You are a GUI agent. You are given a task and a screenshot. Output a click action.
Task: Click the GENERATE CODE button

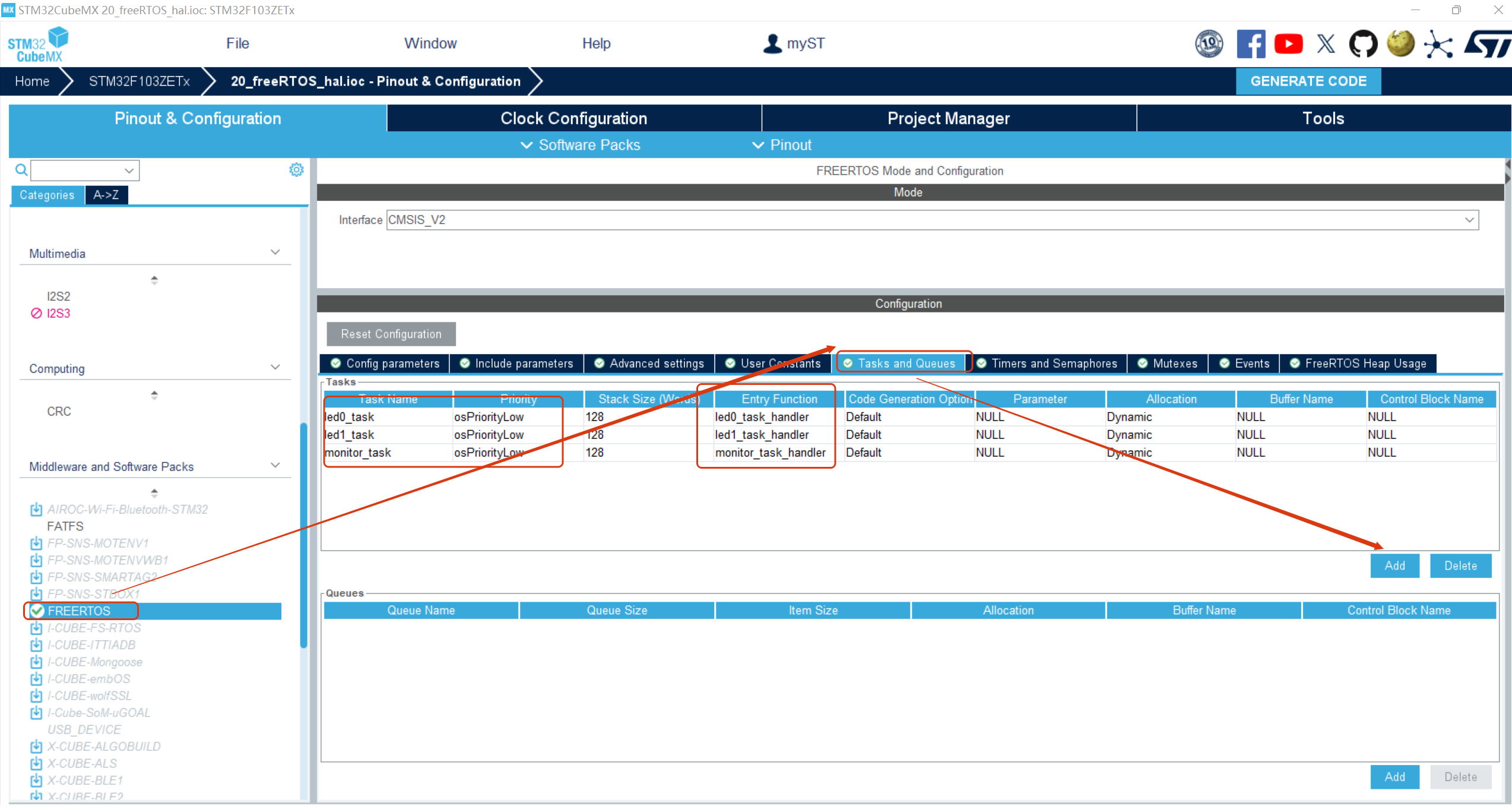[x=1308, y=81]
